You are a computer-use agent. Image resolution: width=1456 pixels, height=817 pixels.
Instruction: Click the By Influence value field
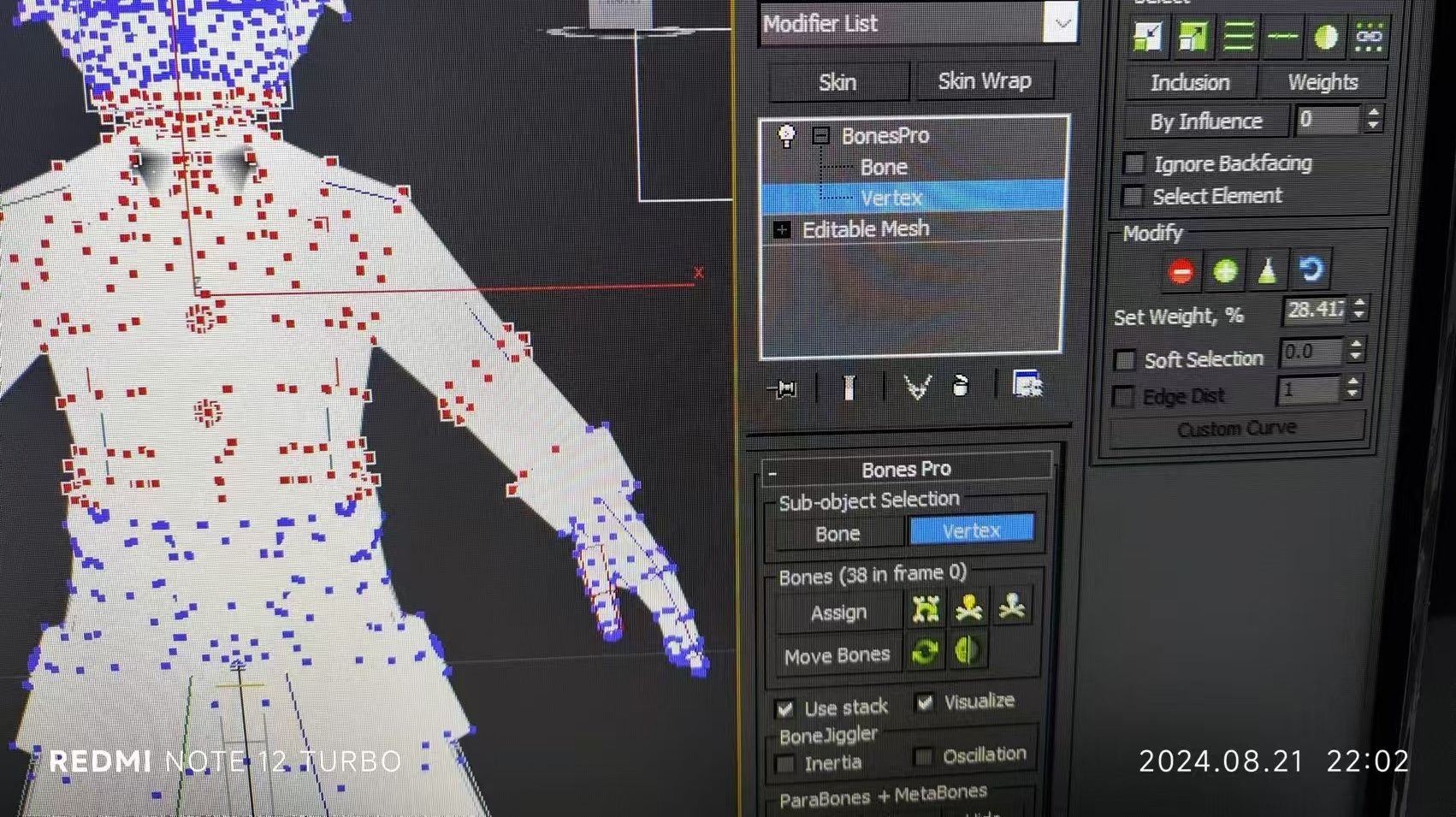click(1328, 120)
